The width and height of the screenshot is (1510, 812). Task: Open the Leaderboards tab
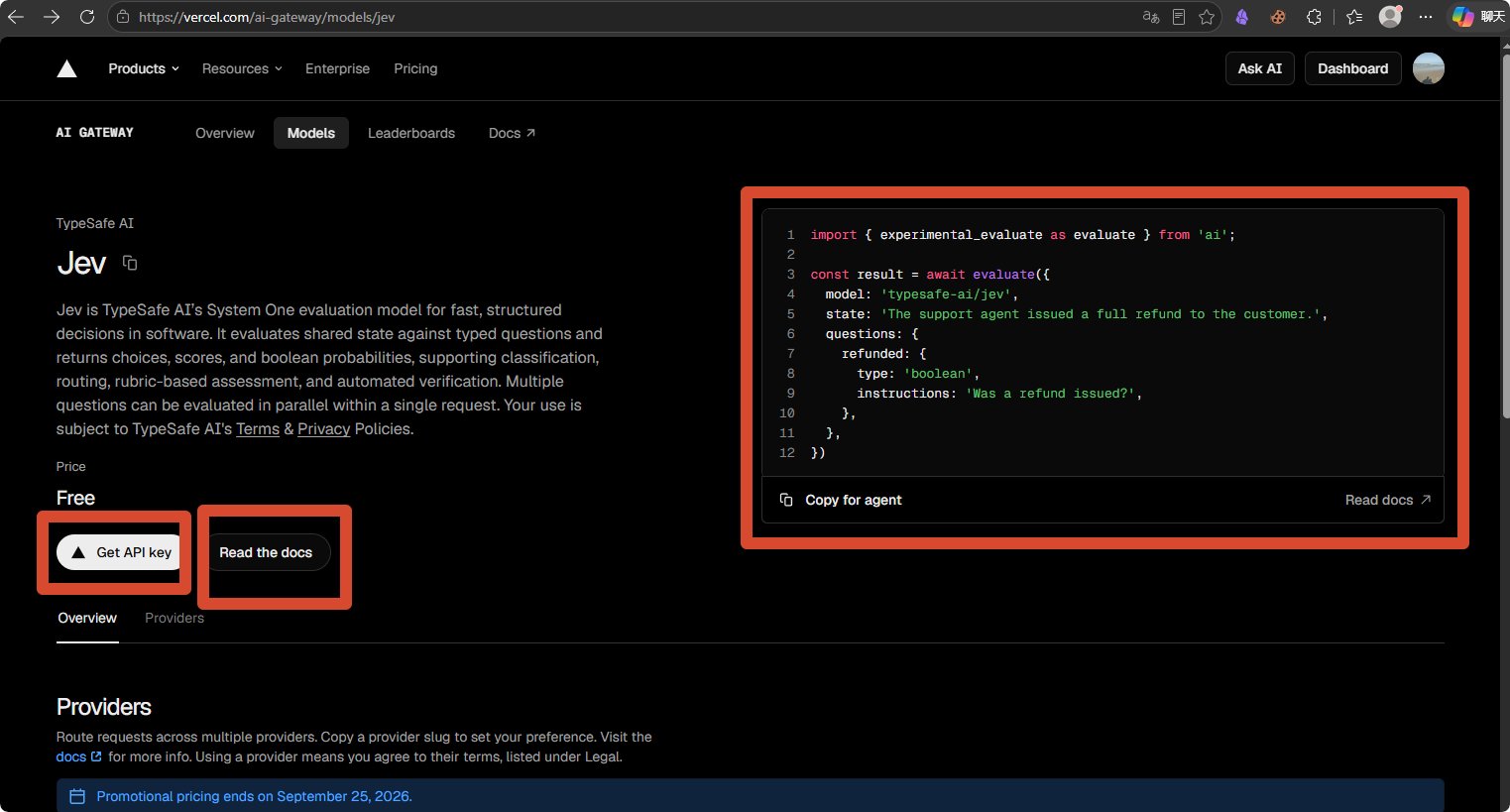click(x=411, y=133)
